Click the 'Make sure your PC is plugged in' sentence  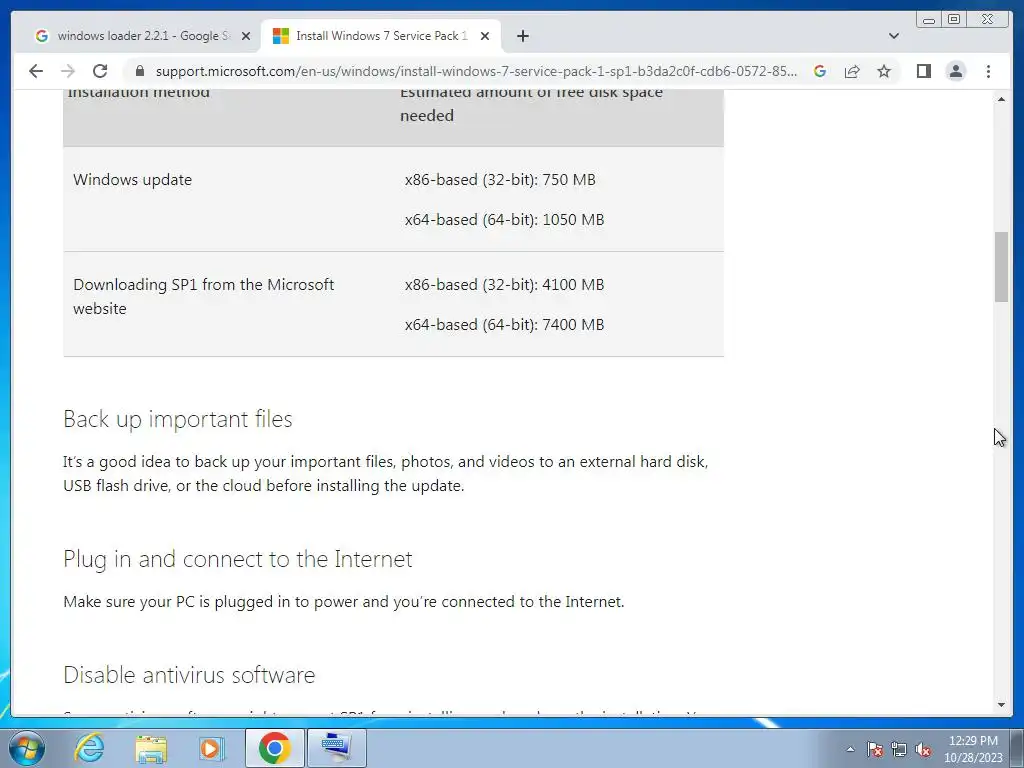tap(344, 601)
